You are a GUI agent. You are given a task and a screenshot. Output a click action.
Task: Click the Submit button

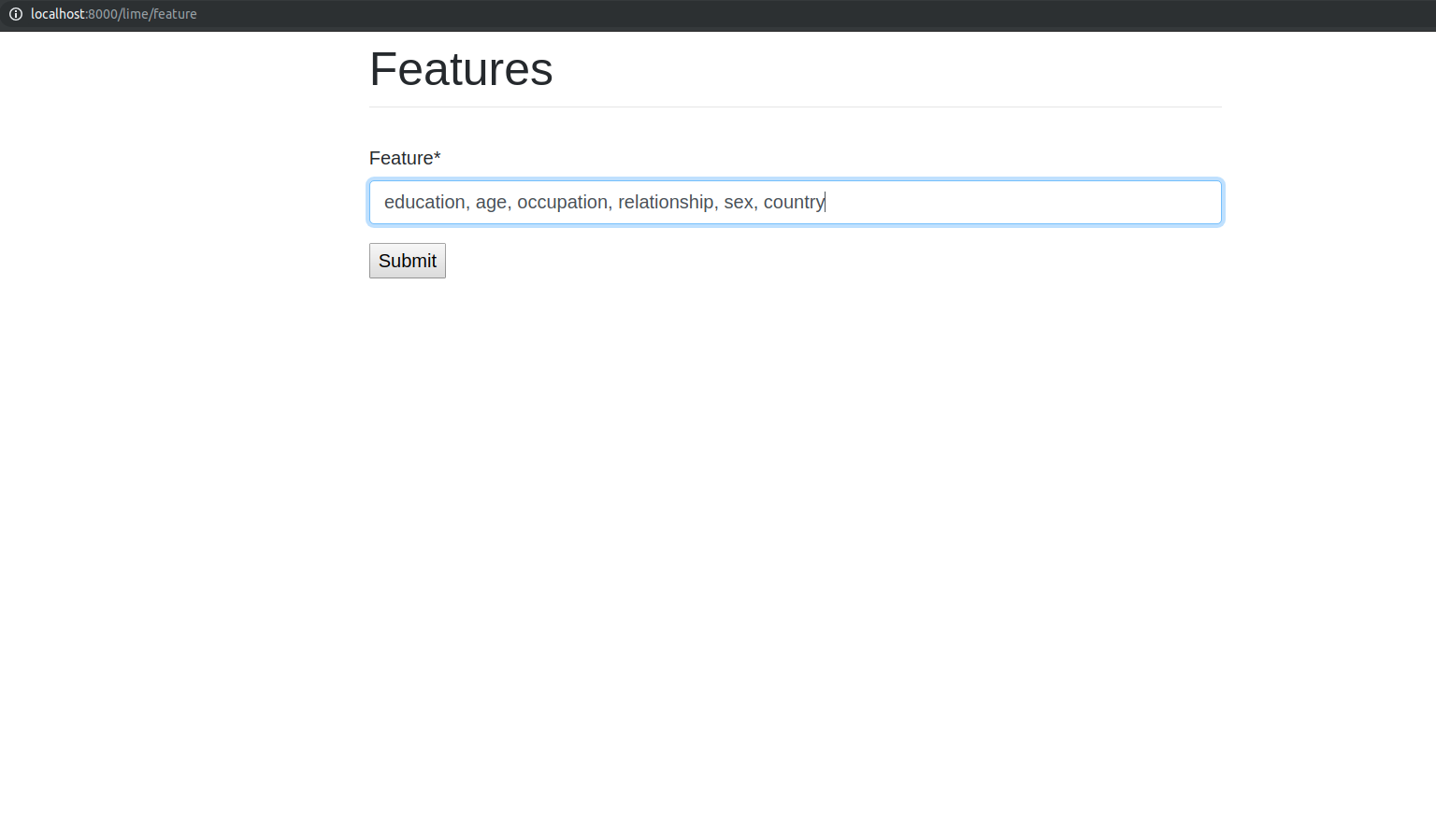pyautogui.click(x=407, y=261)
